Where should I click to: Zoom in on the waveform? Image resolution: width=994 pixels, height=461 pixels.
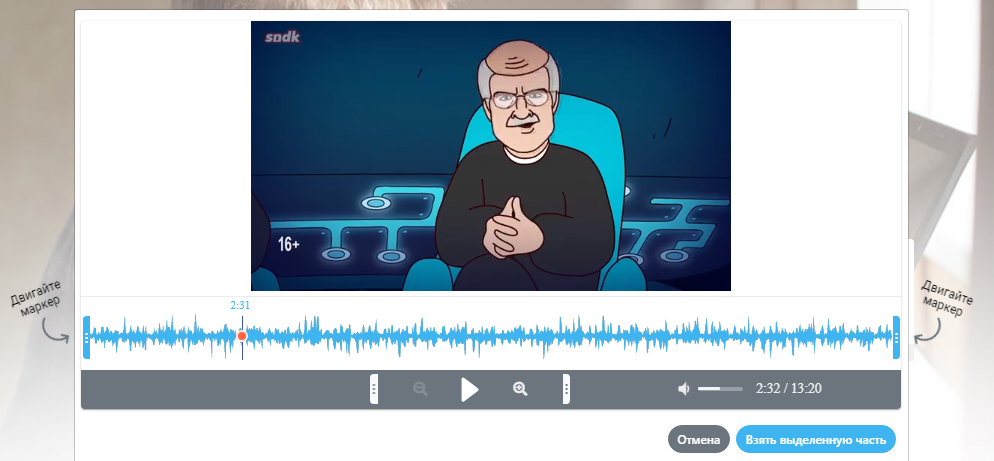[x=520, y=389]
